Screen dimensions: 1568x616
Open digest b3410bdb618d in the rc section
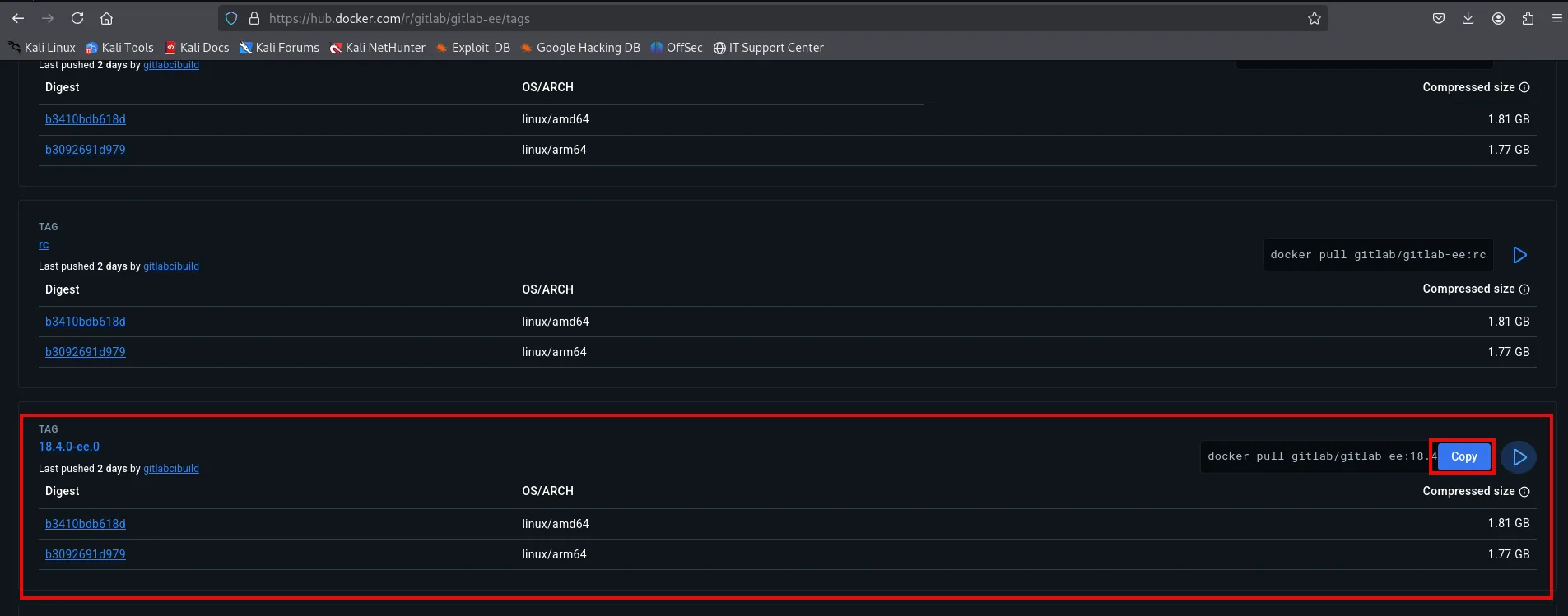tap(86, 322)
